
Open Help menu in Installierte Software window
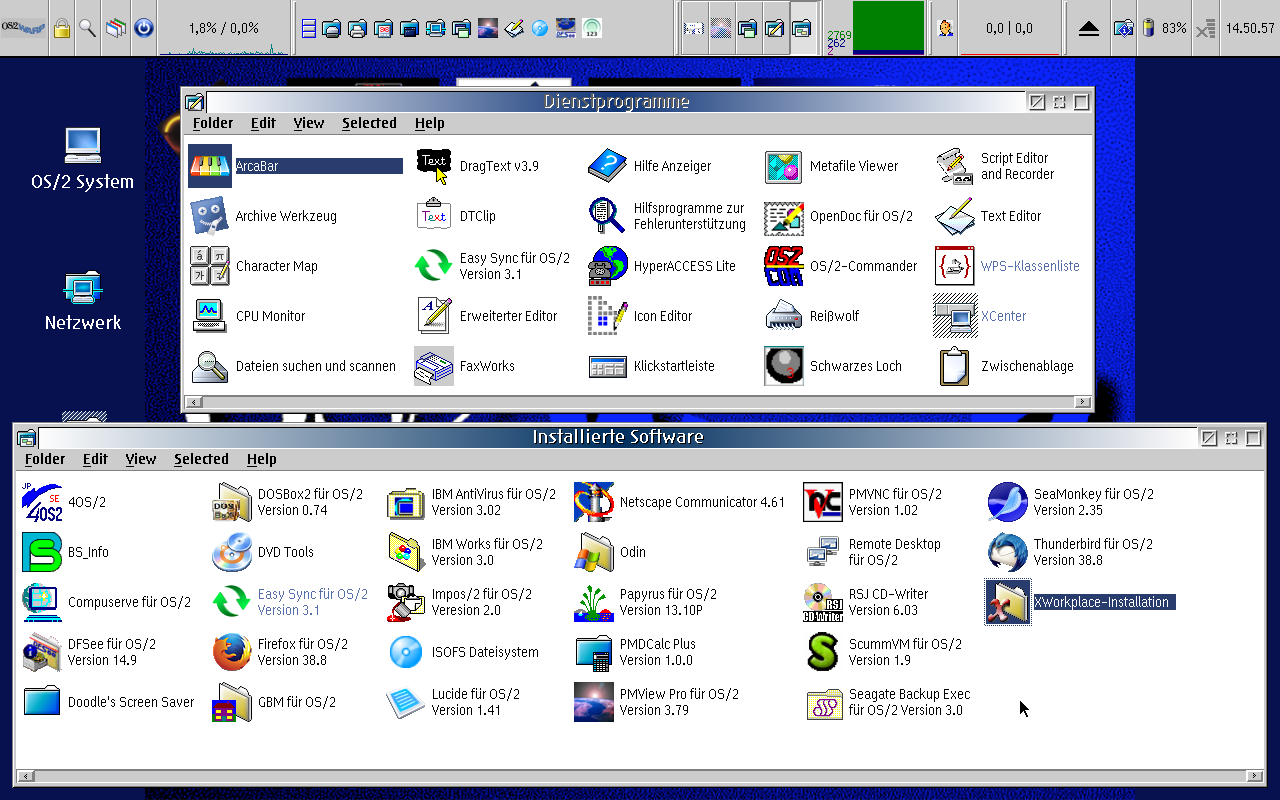tap(261, 459)
